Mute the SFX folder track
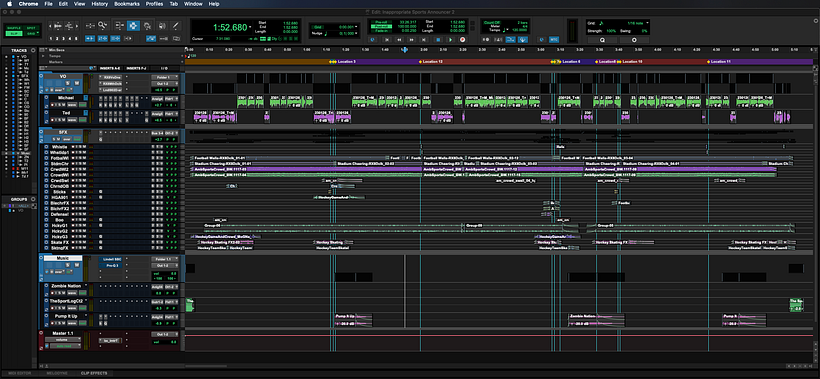Viewport: 820px width, 379px height. (x=58, y=139)
